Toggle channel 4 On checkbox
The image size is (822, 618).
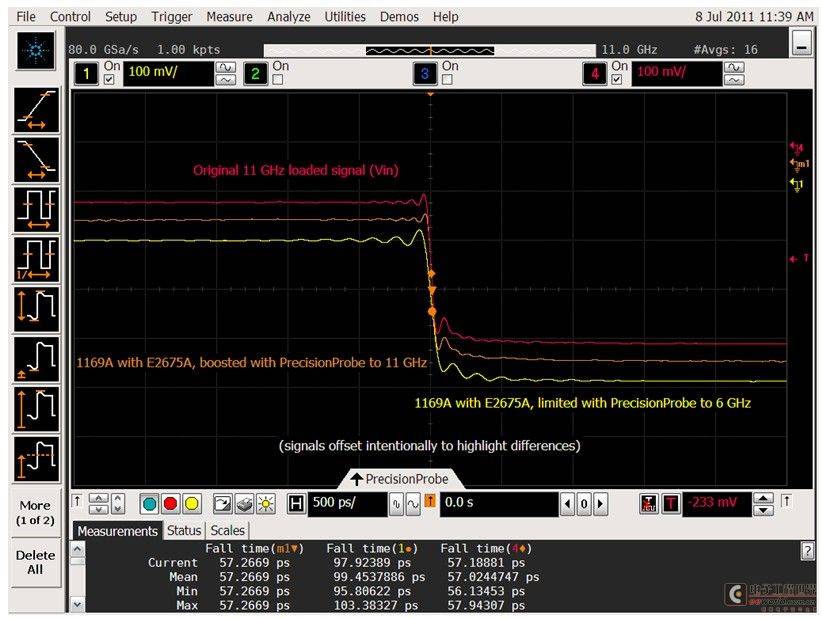[x=617, y=80]
